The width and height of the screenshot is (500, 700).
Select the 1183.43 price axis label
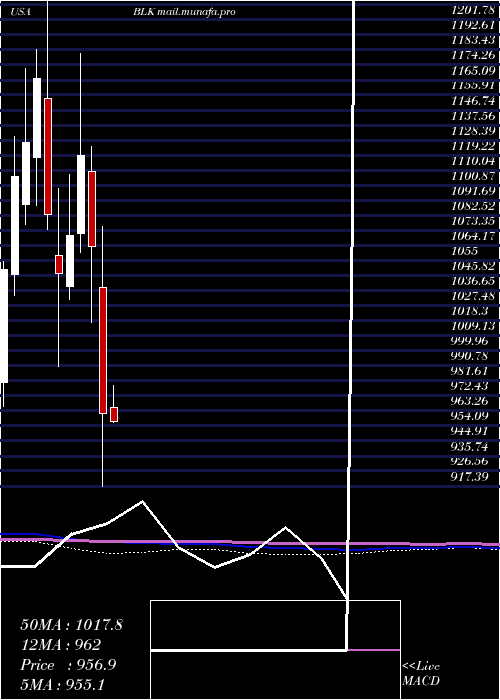[474, 41]
